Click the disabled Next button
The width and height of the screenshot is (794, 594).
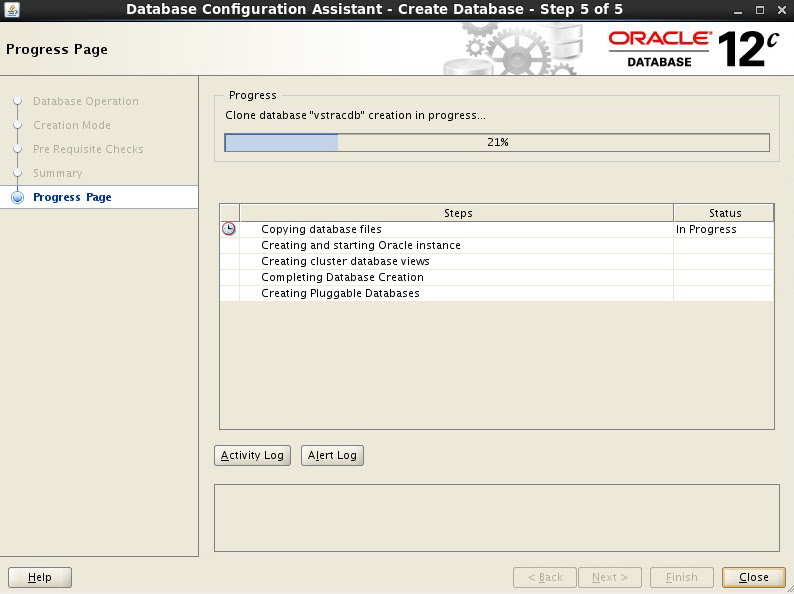coord(610,577)
